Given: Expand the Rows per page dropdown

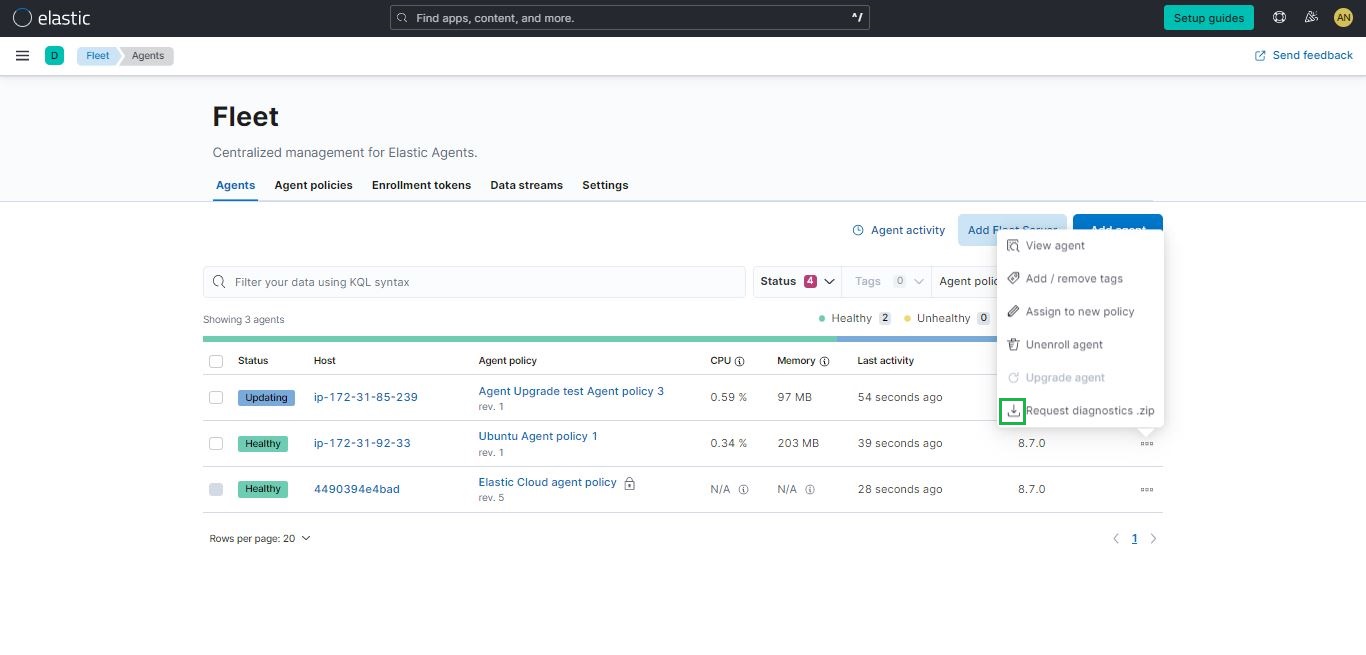Looking at the screenshot, I should [260, 538].
